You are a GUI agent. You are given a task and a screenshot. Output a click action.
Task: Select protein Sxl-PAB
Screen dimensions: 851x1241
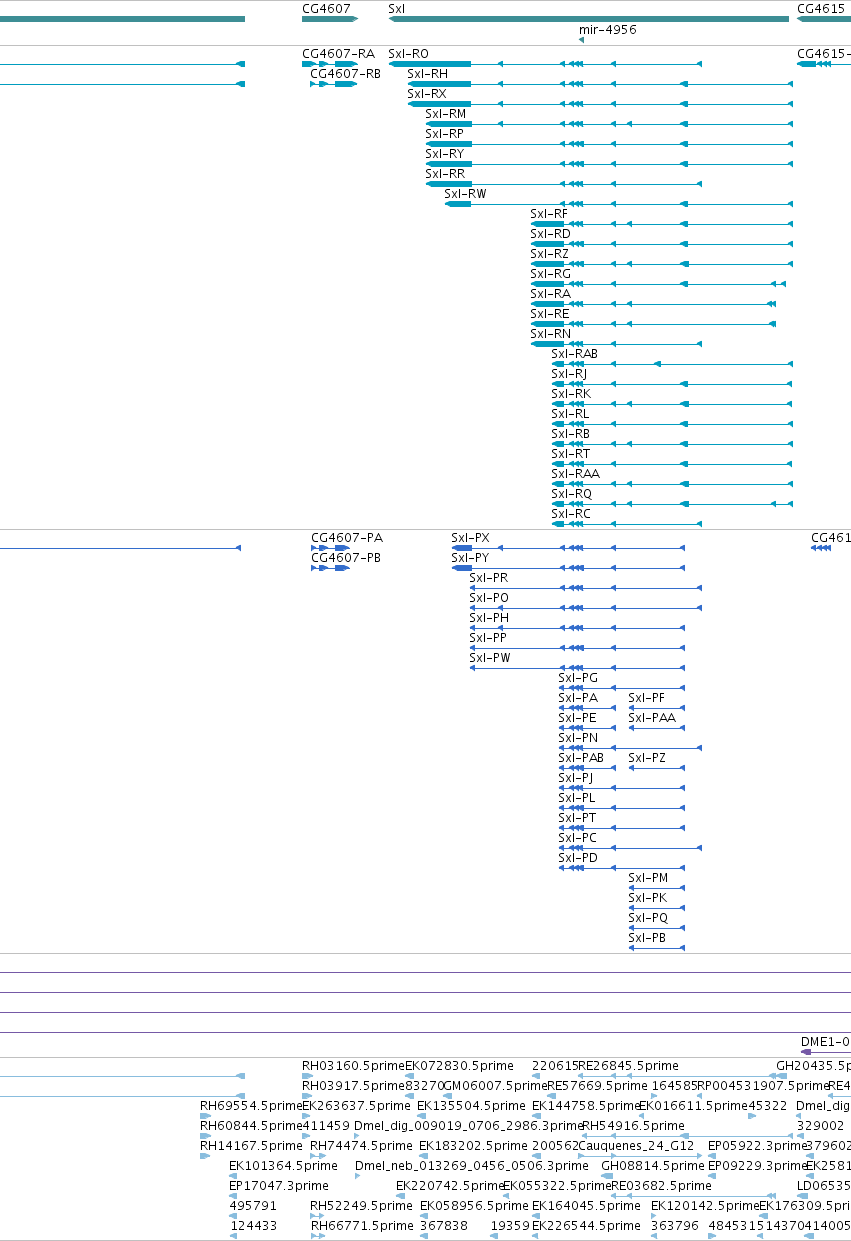[581, 758]
